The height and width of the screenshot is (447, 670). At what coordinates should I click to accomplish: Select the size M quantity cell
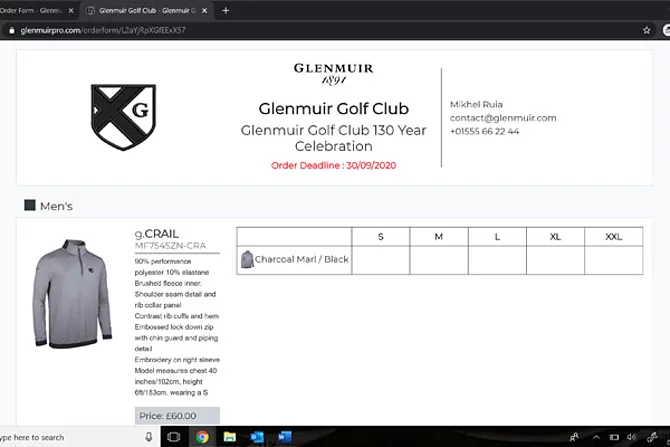439,260
